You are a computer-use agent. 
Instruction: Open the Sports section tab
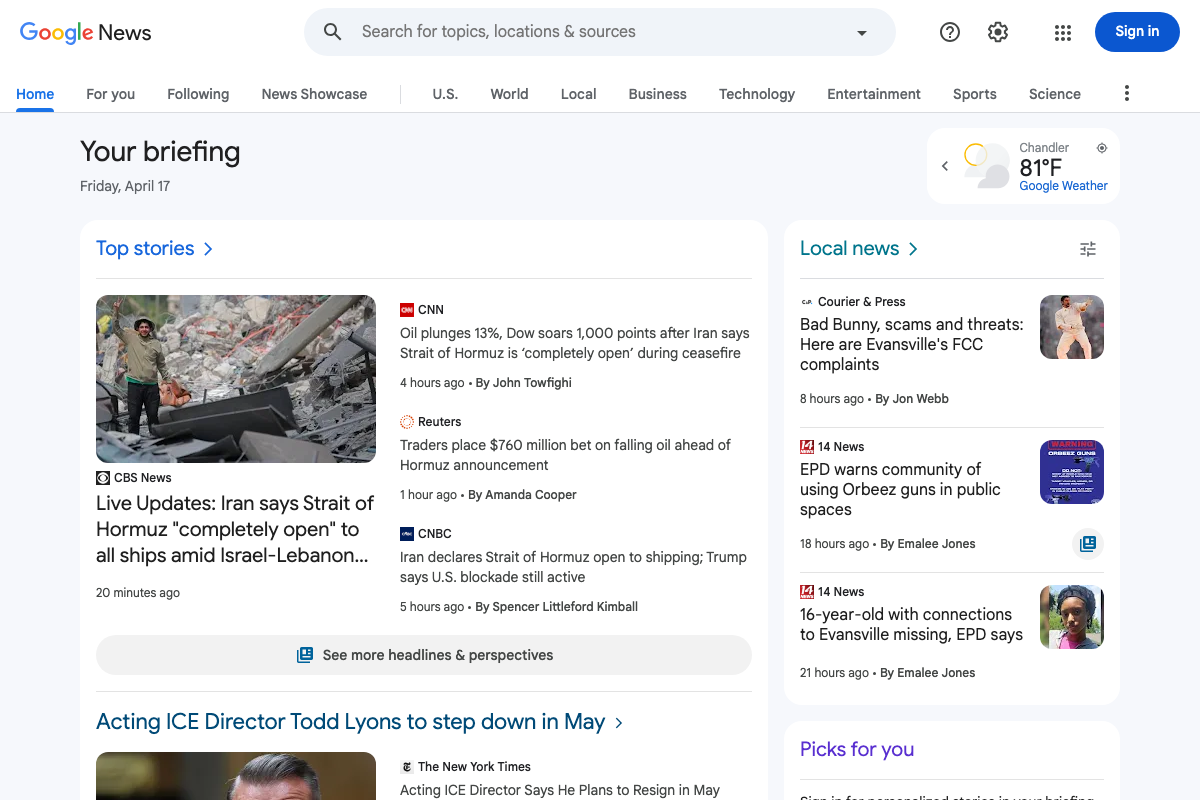point(974,94)
